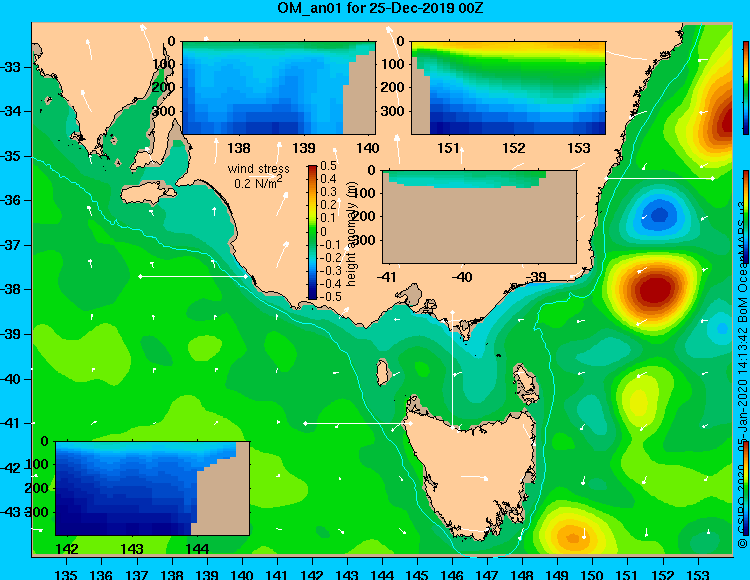Viewport: 750px width, 580px height.
Task: Click the dark red warm eddy near 152E 38S
Action: tap(653, 289)
